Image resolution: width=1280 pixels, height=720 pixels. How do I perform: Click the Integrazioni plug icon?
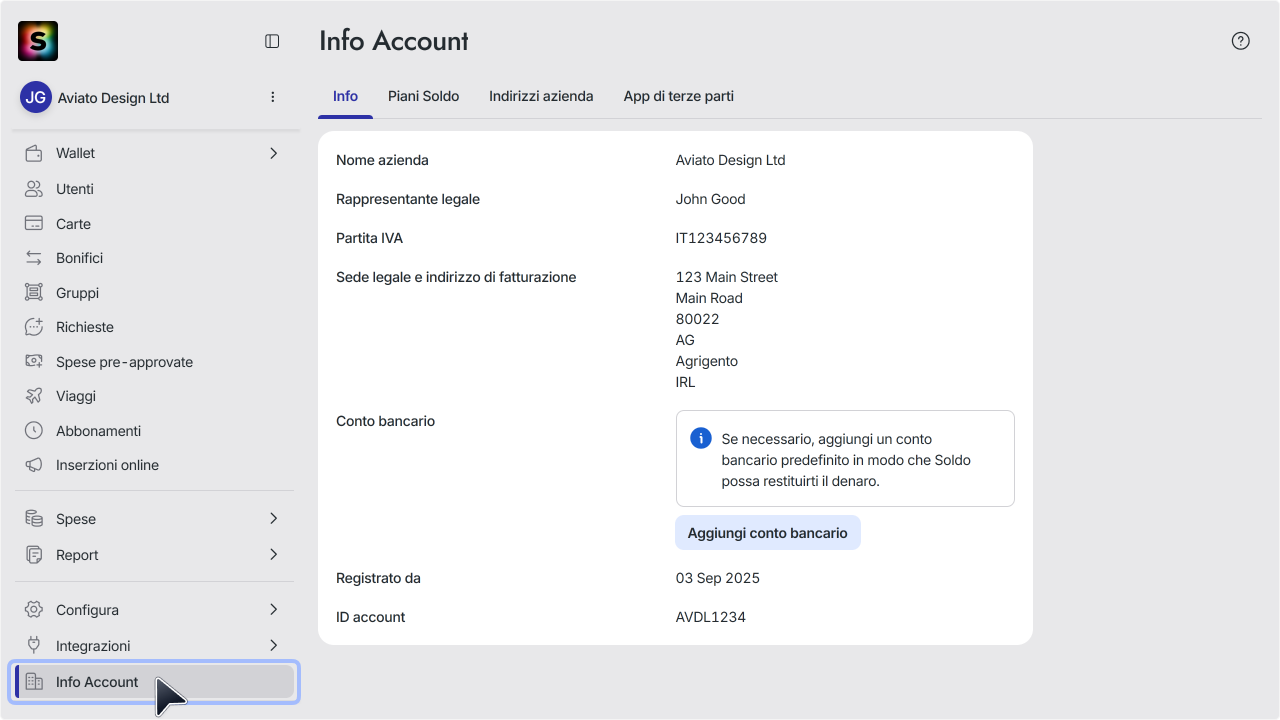(x=34, y=646)
